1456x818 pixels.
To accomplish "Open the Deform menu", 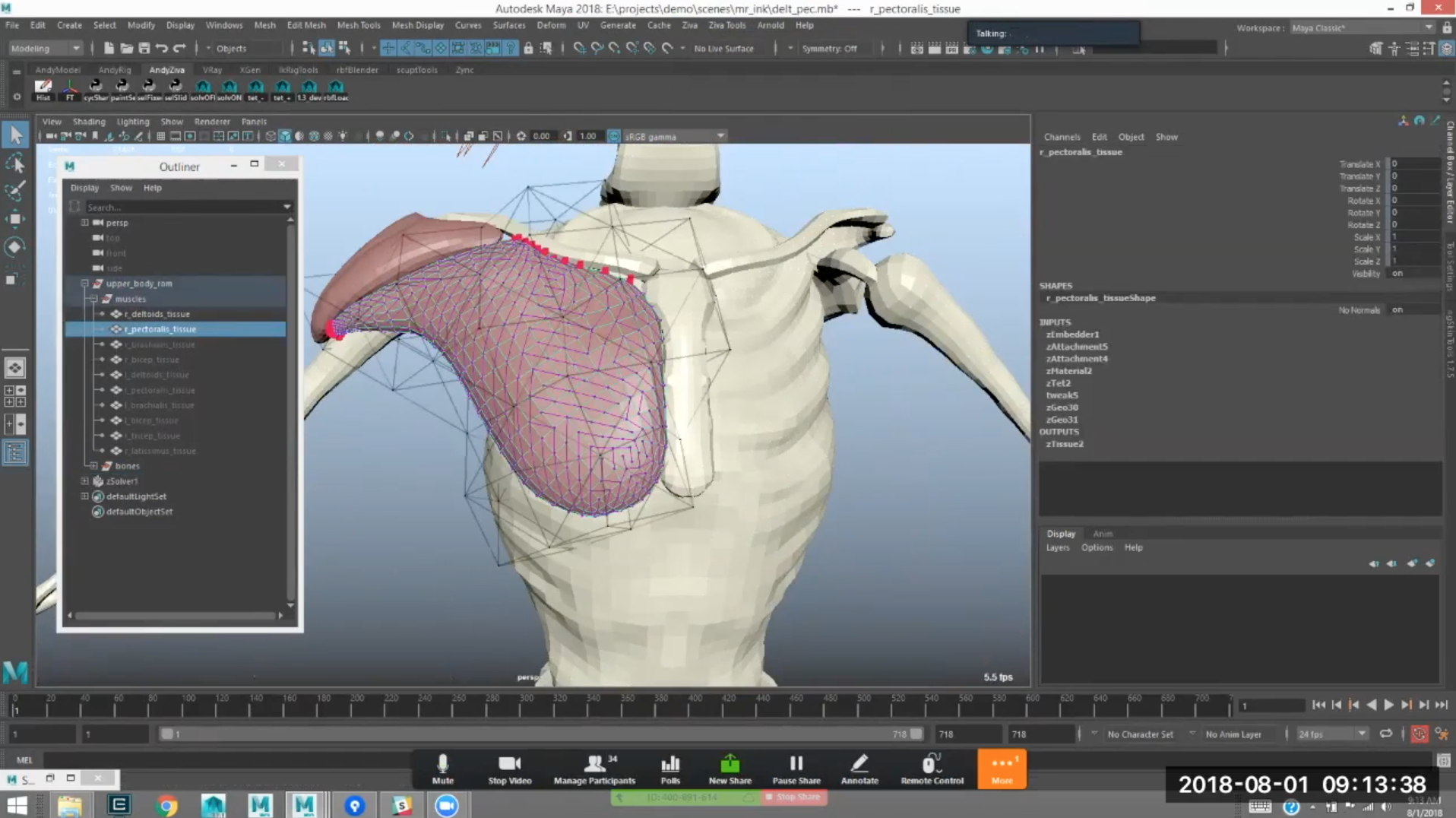I will 551,25.
